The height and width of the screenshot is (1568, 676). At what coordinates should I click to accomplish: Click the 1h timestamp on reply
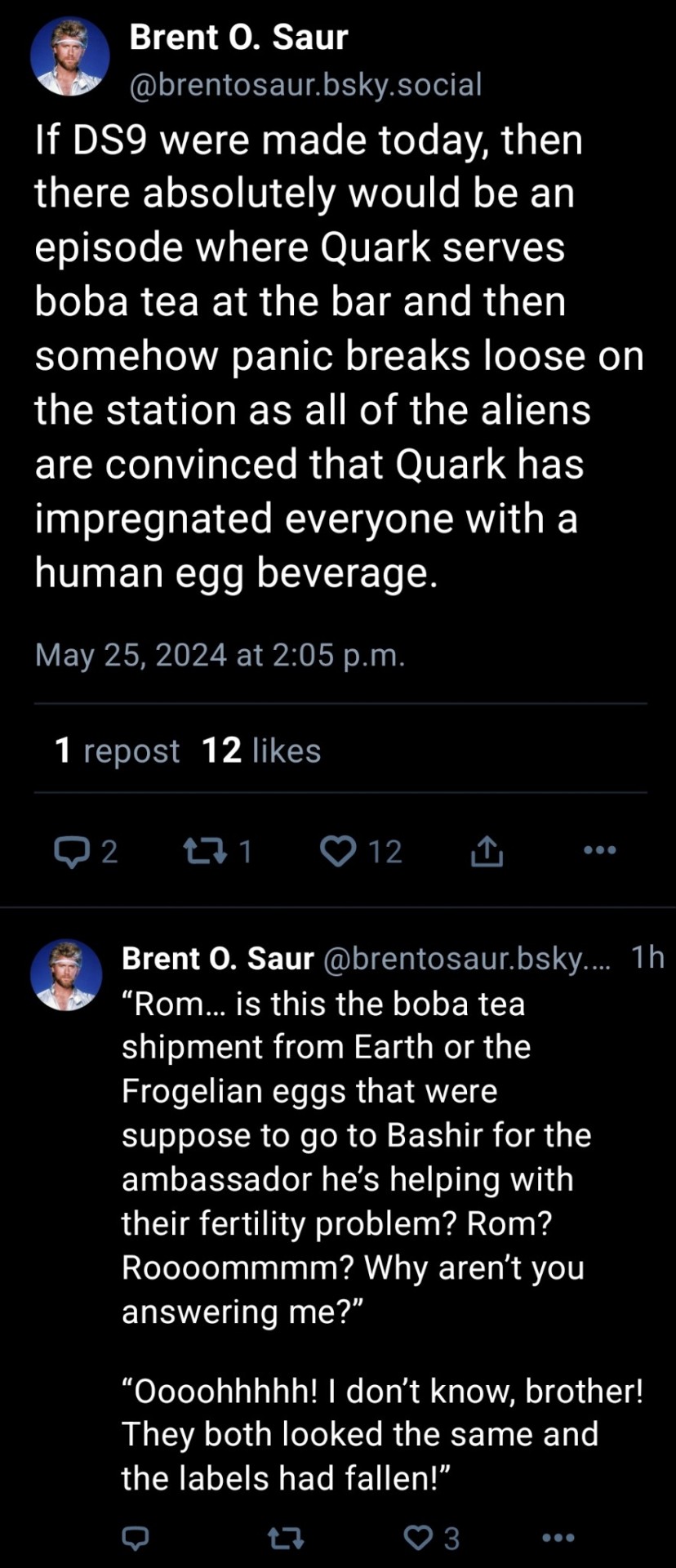647,958
